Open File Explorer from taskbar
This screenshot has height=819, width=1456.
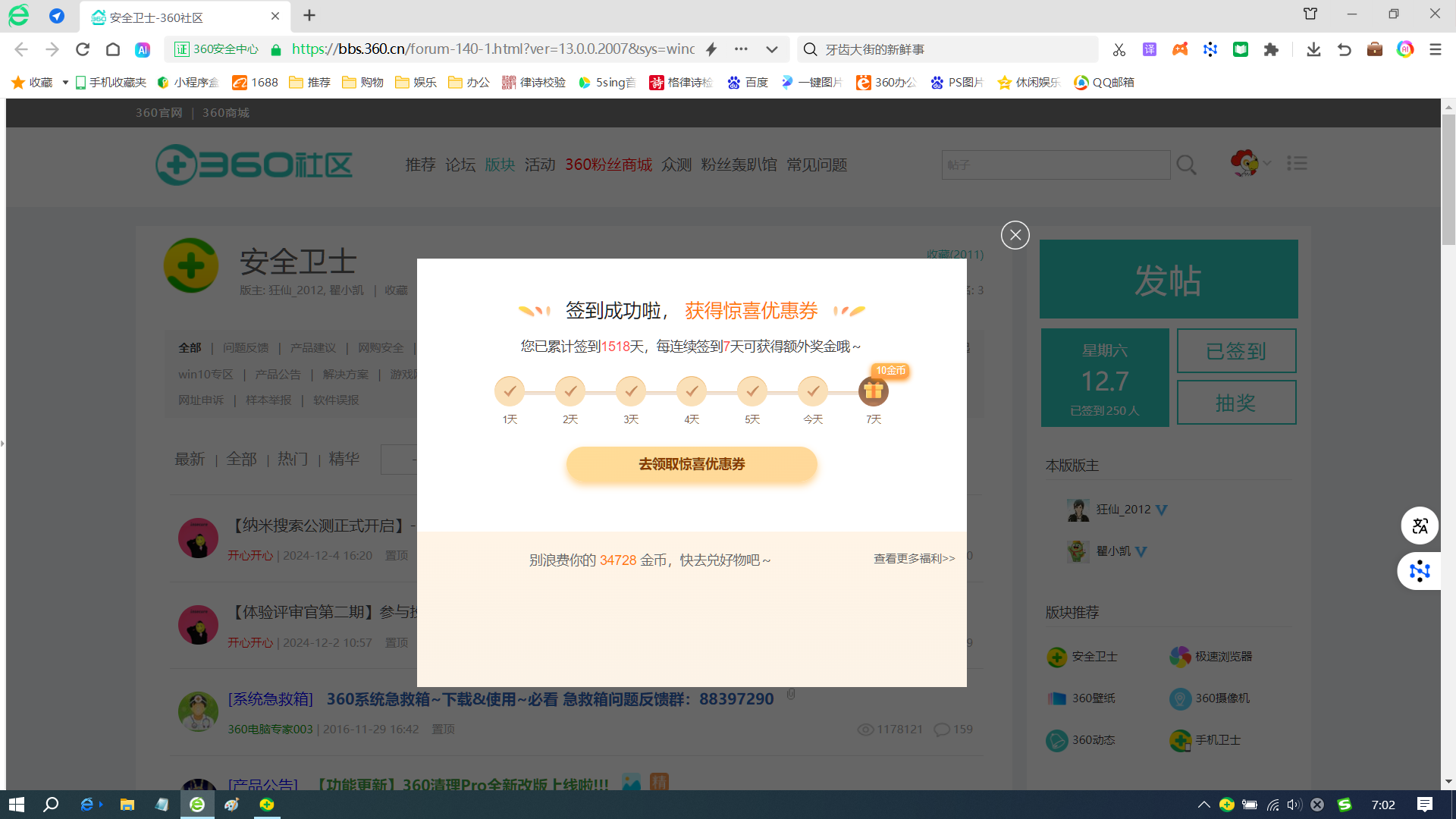pyautogui.click(x=127, y=805)
